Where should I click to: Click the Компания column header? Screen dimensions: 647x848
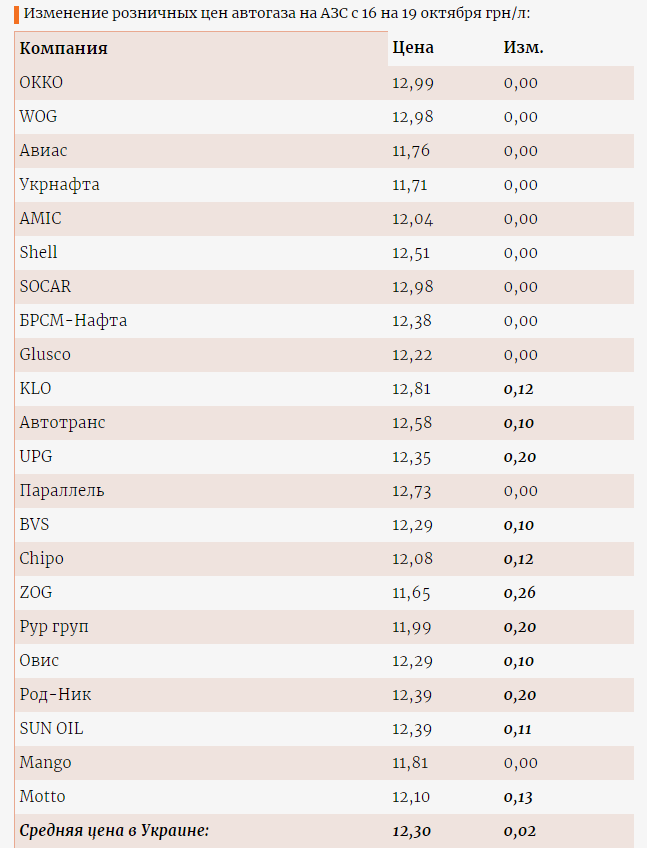[x=64, y=48]
